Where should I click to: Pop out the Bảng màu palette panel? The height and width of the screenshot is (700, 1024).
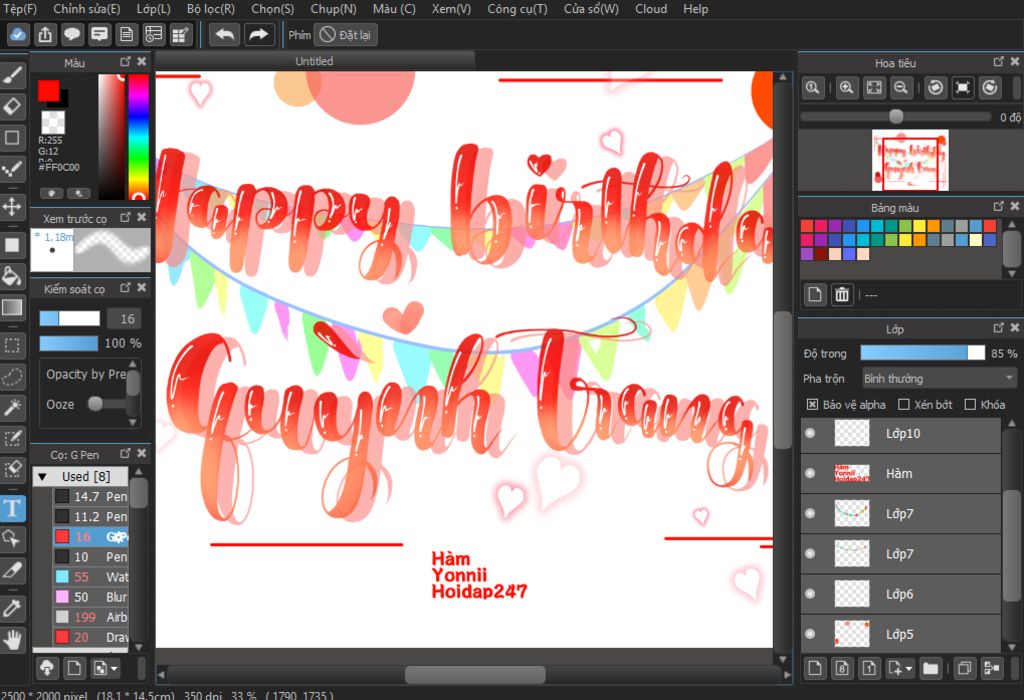[x=998, y=206]
